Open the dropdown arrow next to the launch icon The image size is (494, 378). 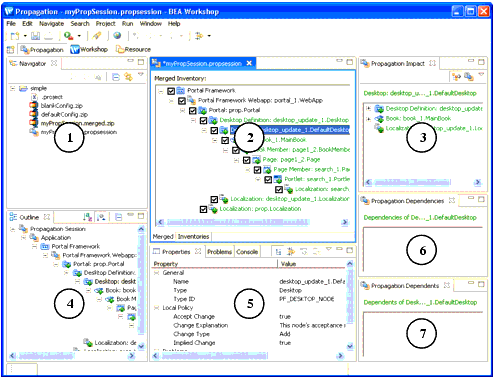point(79,36)
